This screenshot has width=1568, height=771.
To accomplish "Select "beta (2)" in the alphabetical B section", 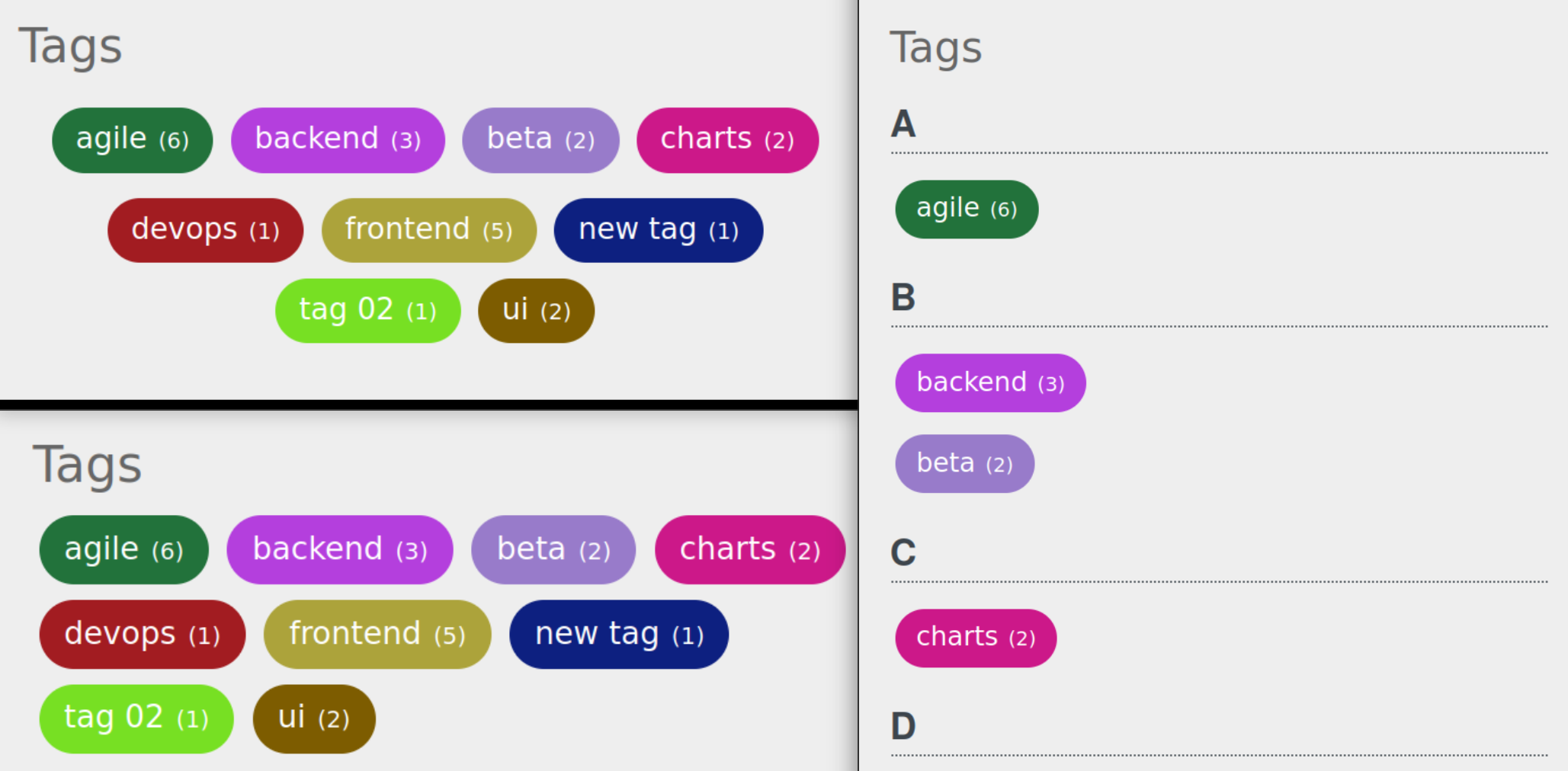I will (964, 462).
